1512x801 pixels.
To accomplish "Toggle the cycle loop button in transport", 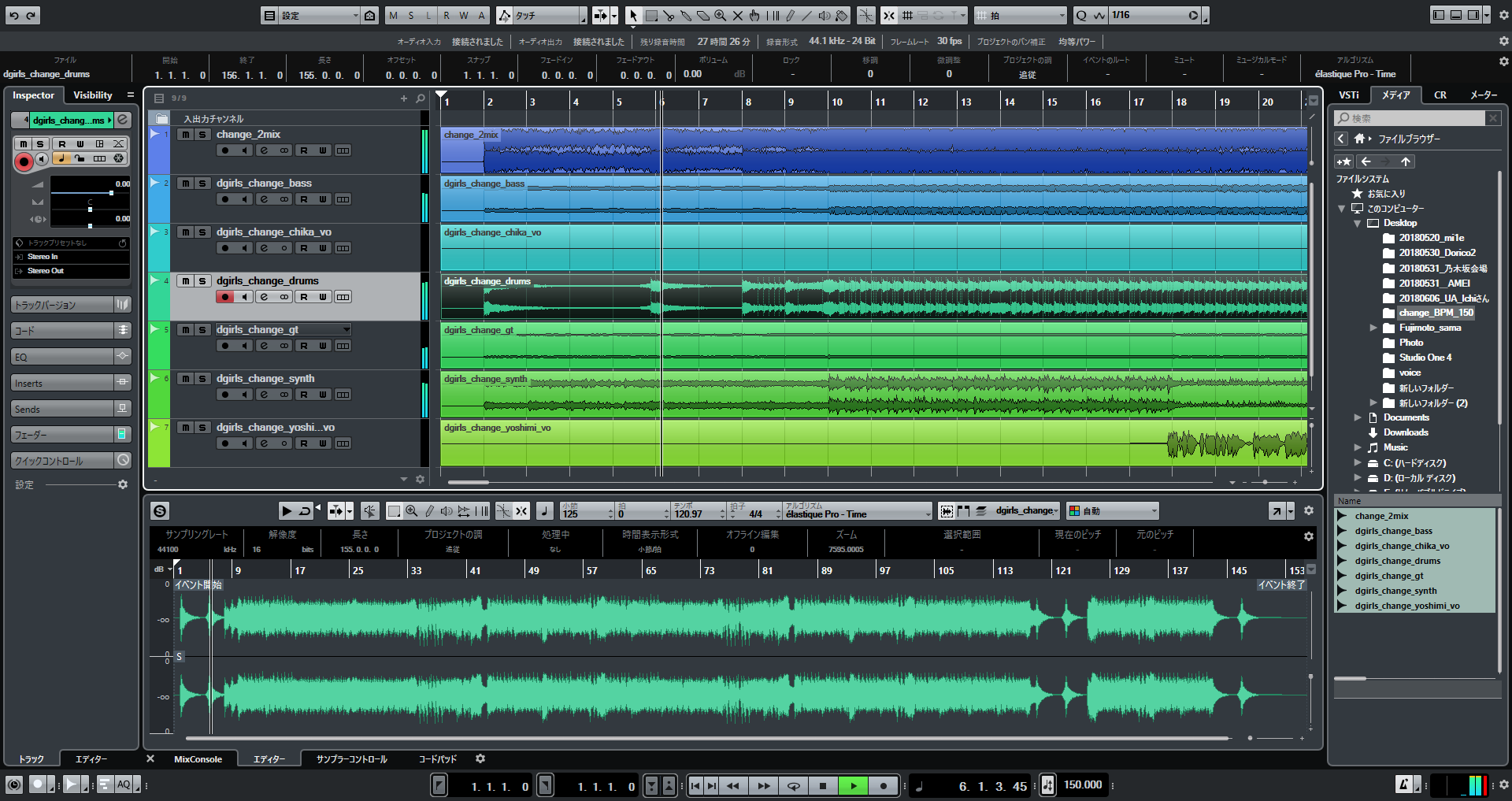I will pyautogui.click(x=794, y=785).
